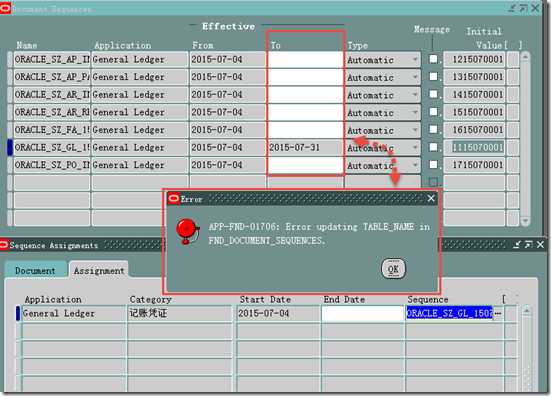Switch to the Document tab
Viewport: 551px width, 396px height.
coord(35,271)
